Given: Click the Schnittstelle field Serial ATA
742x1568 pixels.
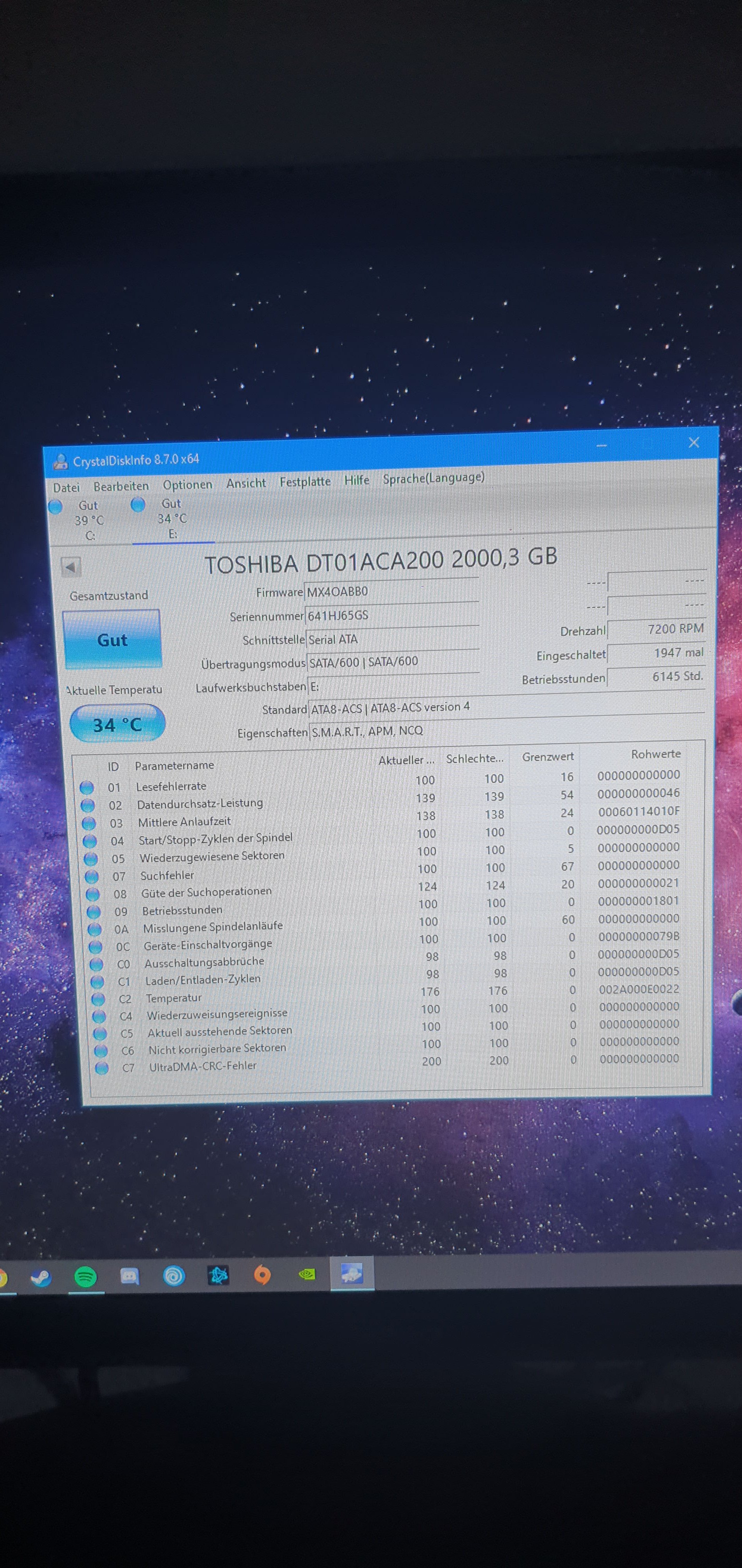Looking at the screenshot, I should (393, 638).
